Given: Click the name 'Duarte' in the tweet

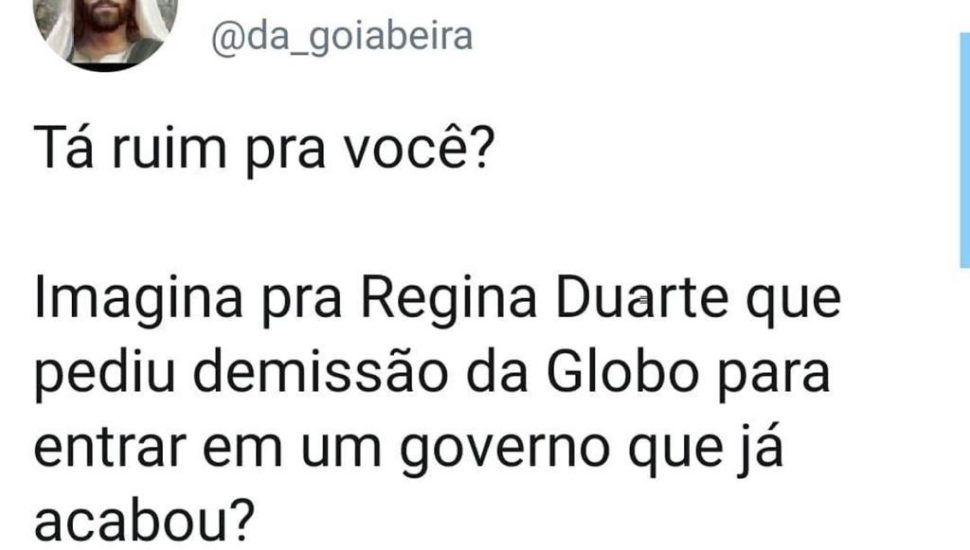Looking at the screenshot, I should [641, 298].
